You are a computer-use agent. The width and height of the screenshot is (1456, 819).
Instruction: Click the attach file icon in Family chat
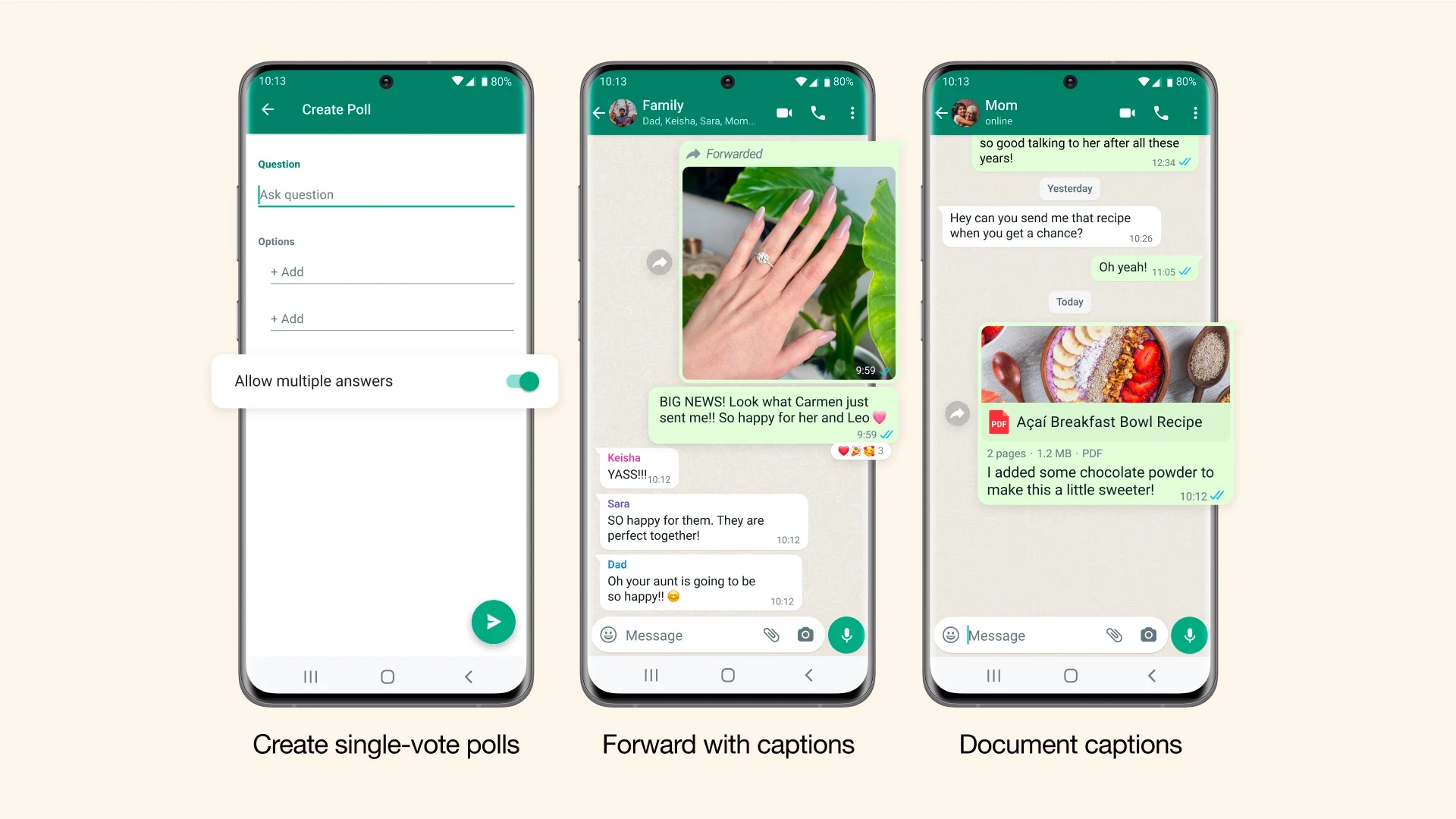tap(769, 635)
